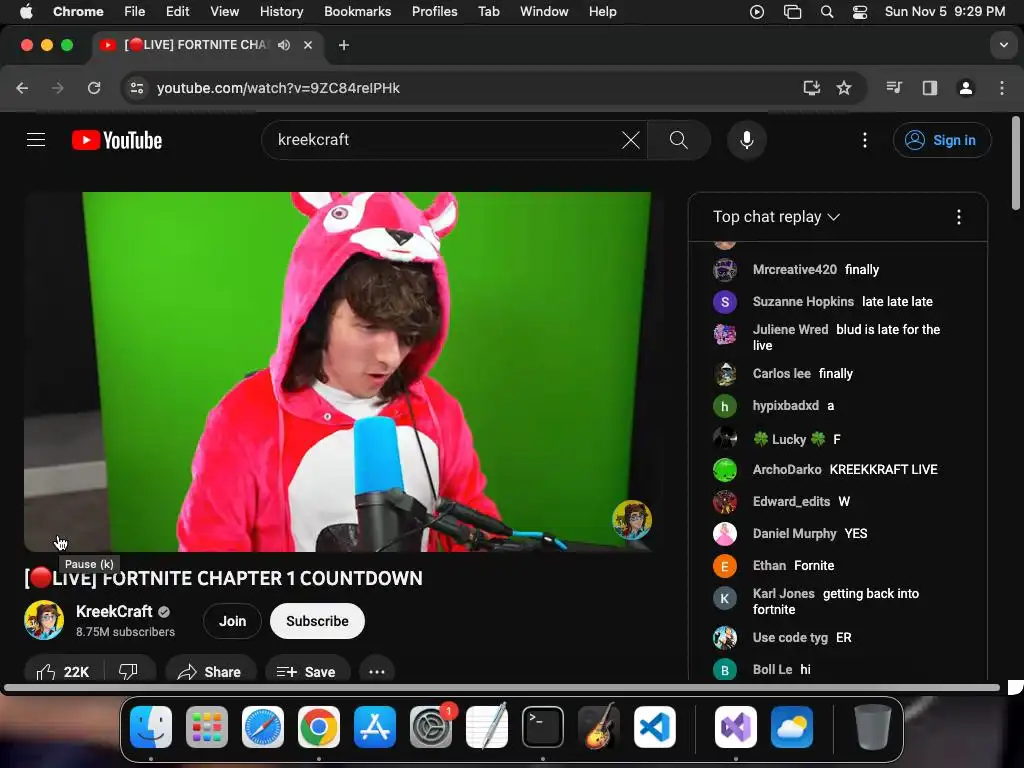1024x768 pixels.
Task: Clear the kreekcraft search text
Action: click(630, 140)
